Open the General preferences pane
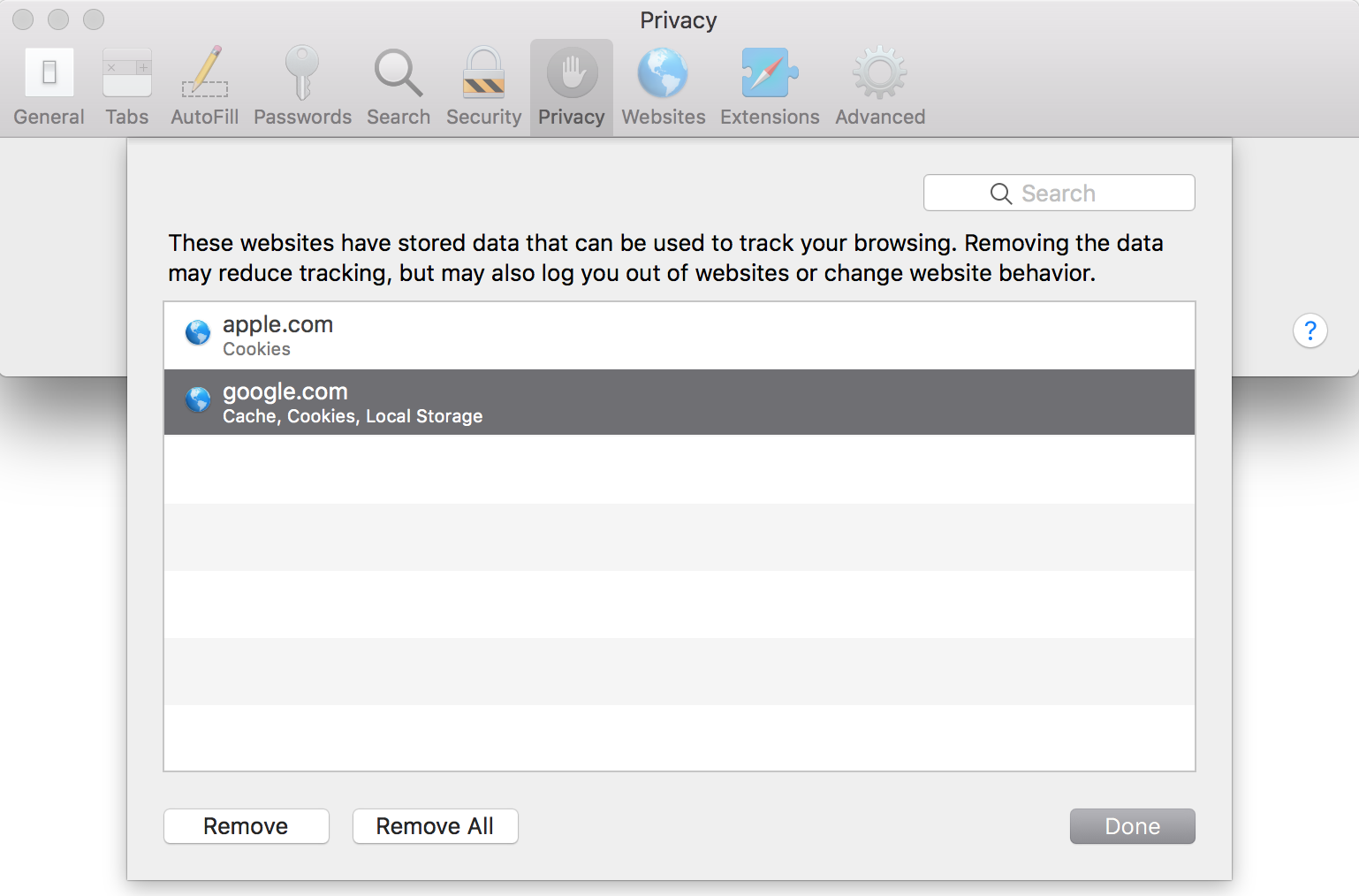This screenshot has height=896, width=1359. pyautogui.click(x=49, y=87)
